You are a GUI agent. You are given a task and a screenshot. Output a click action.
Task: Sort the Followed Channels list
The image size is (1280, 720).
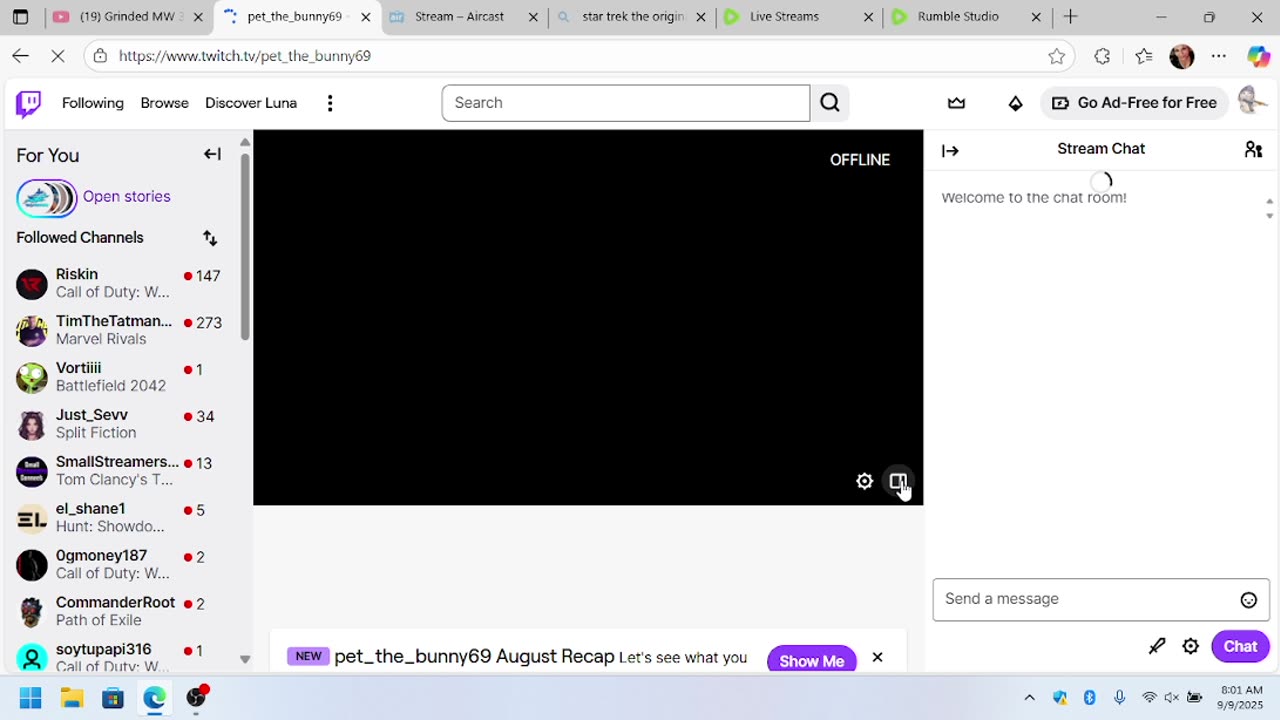click(x=210, y=238)
